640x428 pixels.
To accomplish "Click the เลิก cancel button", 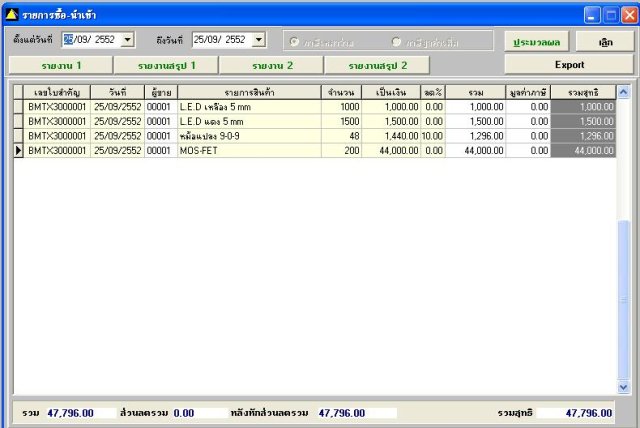I will coord(605,42).
